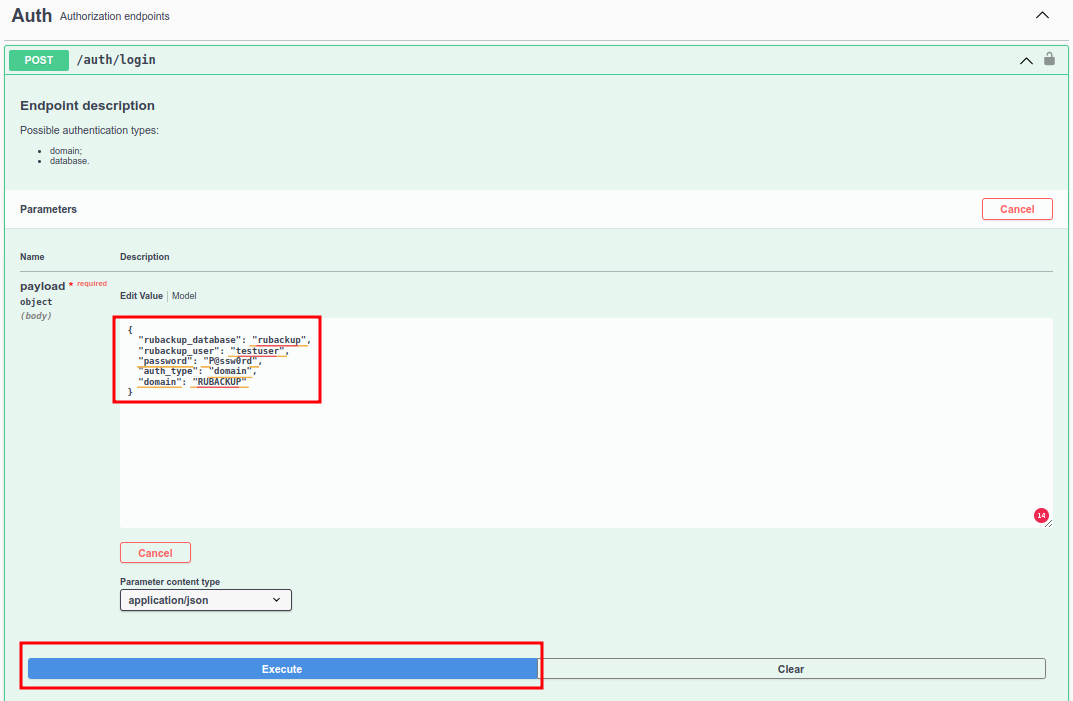1073x701 pixels.
Task: Collapse the Auth section with its arrow
Action: 1042,16
